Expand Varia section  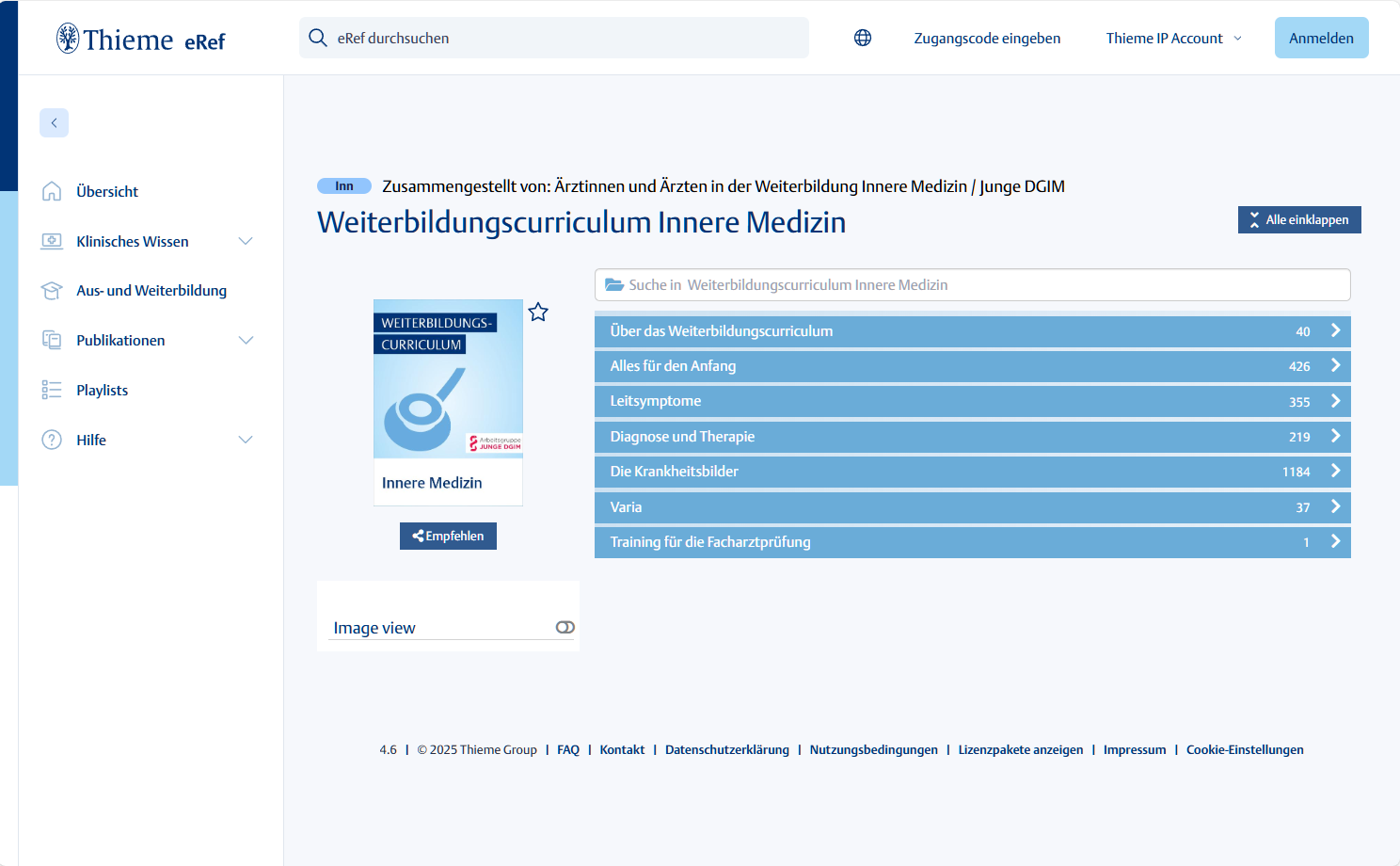pyautogui.click(x=973, y=507)
